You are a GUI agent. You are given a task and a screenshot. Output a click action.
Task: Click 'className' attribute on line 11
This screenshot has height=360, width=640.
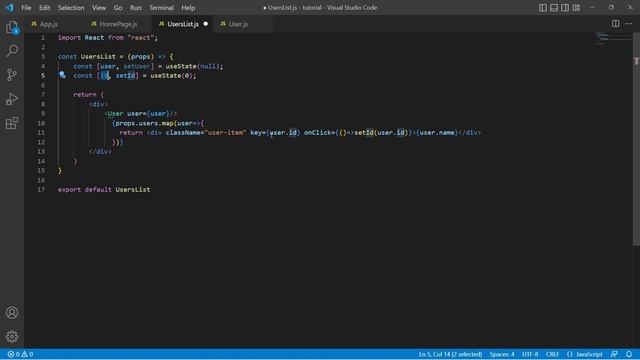click(x=183, y=132)
